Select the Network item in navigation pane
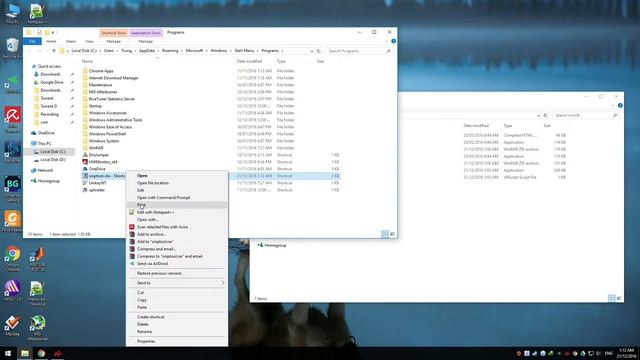 point(45,170)
